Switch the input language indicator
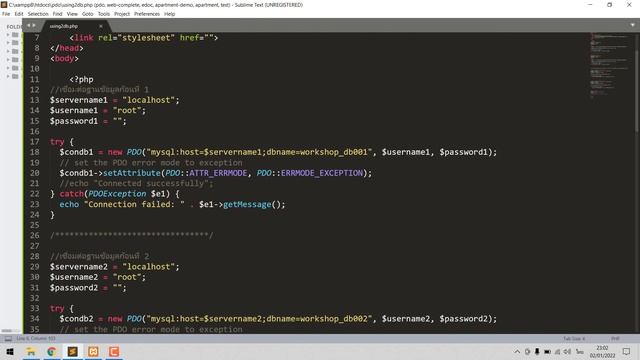This screenshot has height=360, width=640. pyautogui.click(x=580, y=351)
